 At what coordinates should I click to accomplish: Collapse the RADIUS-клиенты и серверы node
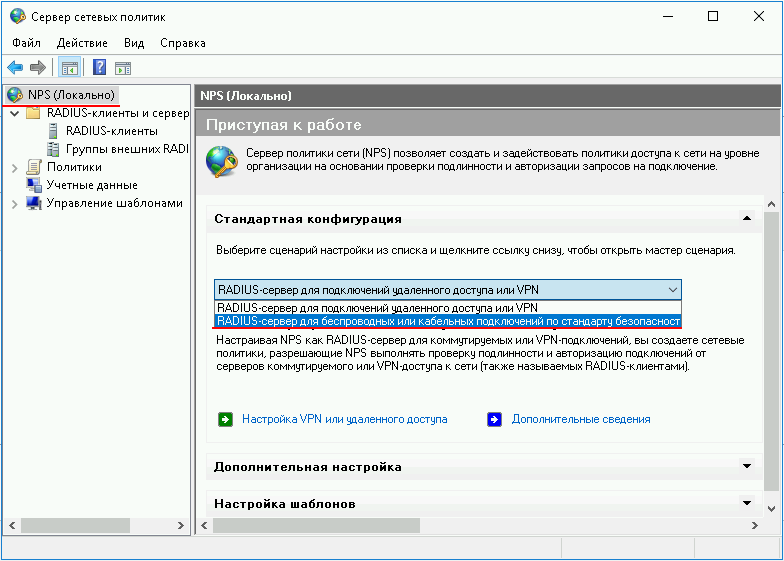15,114
